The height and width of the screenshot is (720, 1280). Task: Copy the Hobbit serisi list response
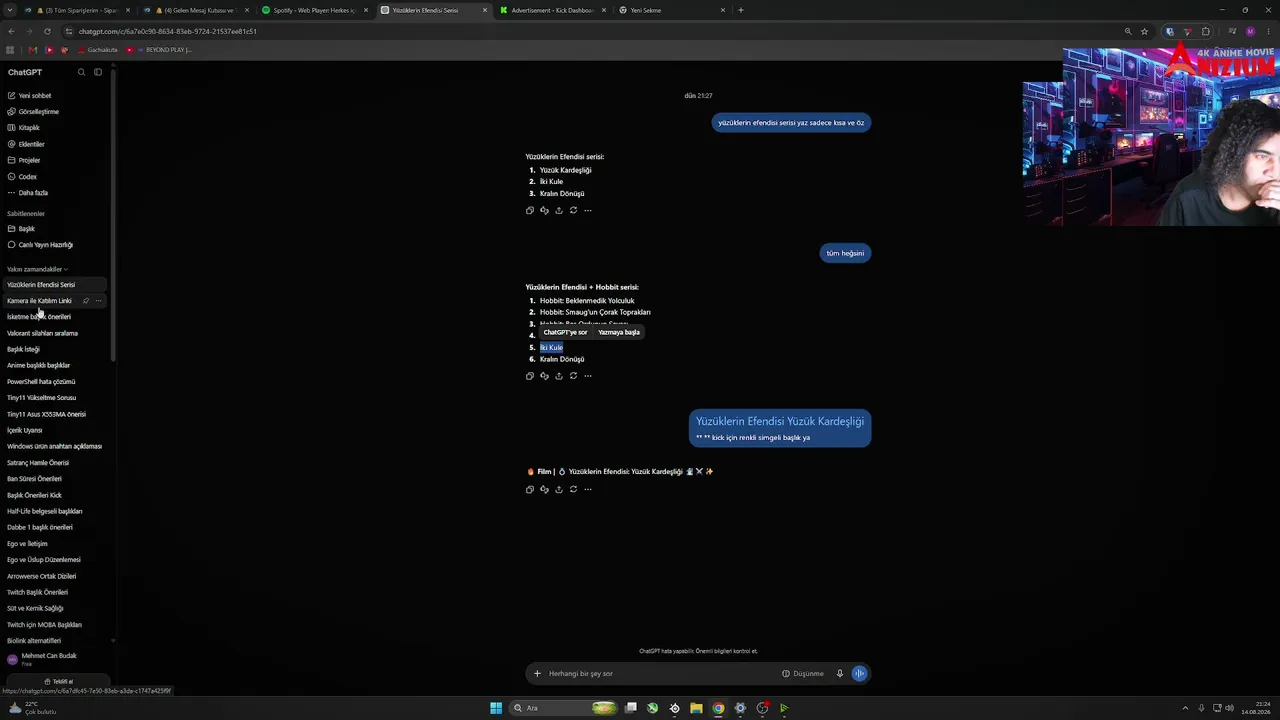pyautogui.click(x=530, y=376)
